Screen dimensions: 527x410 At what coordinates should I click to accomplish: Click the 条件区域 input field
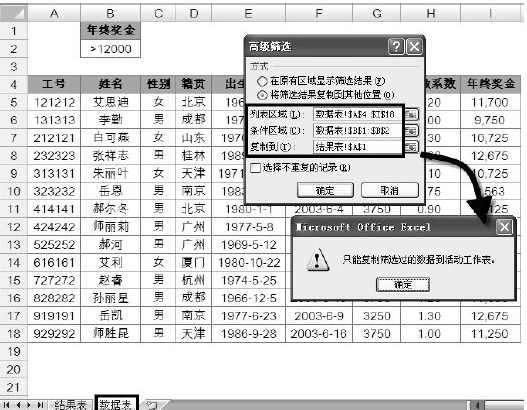pyautogui.click(x=358, y=130)
